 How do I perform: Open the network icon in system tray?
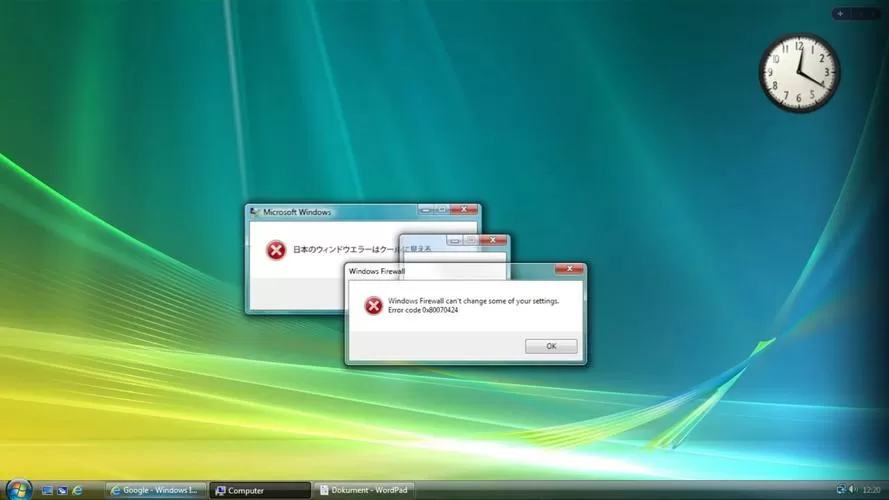(841, 489)
